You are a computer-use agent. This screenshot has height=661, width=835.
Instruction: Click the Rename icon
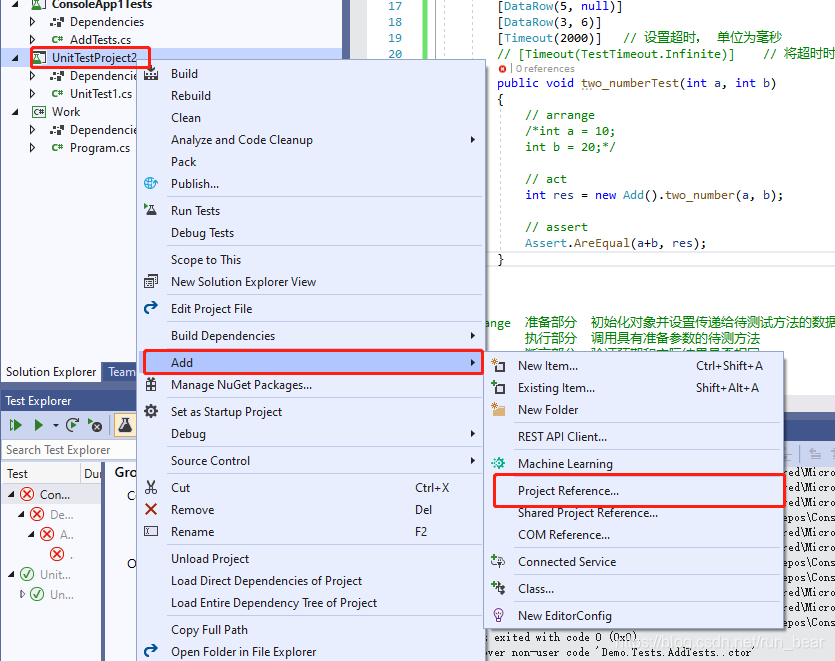[x=151, y=531]
